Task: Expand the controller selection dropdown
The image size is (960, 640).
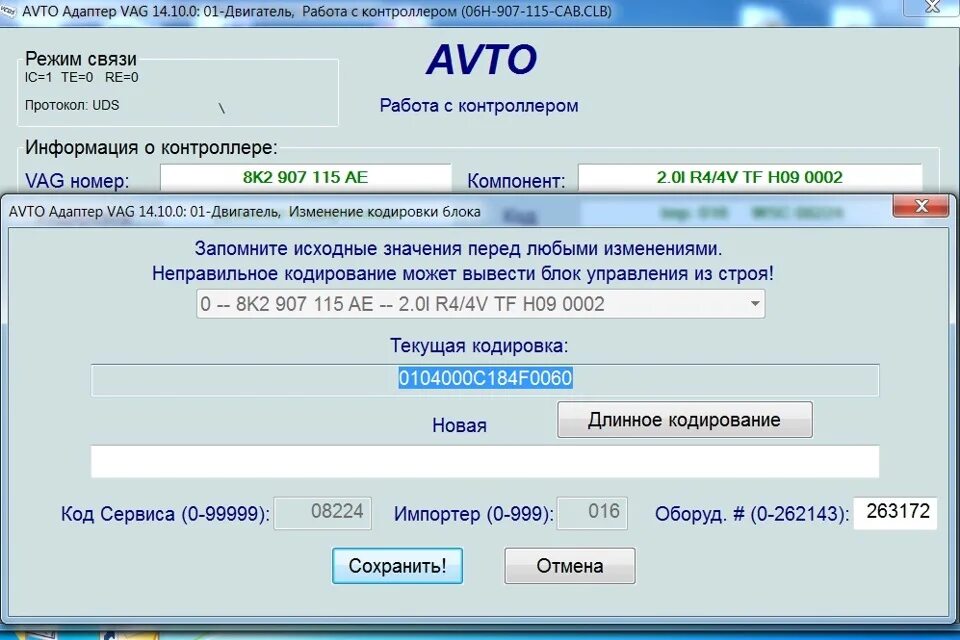Action: point(755,304)
